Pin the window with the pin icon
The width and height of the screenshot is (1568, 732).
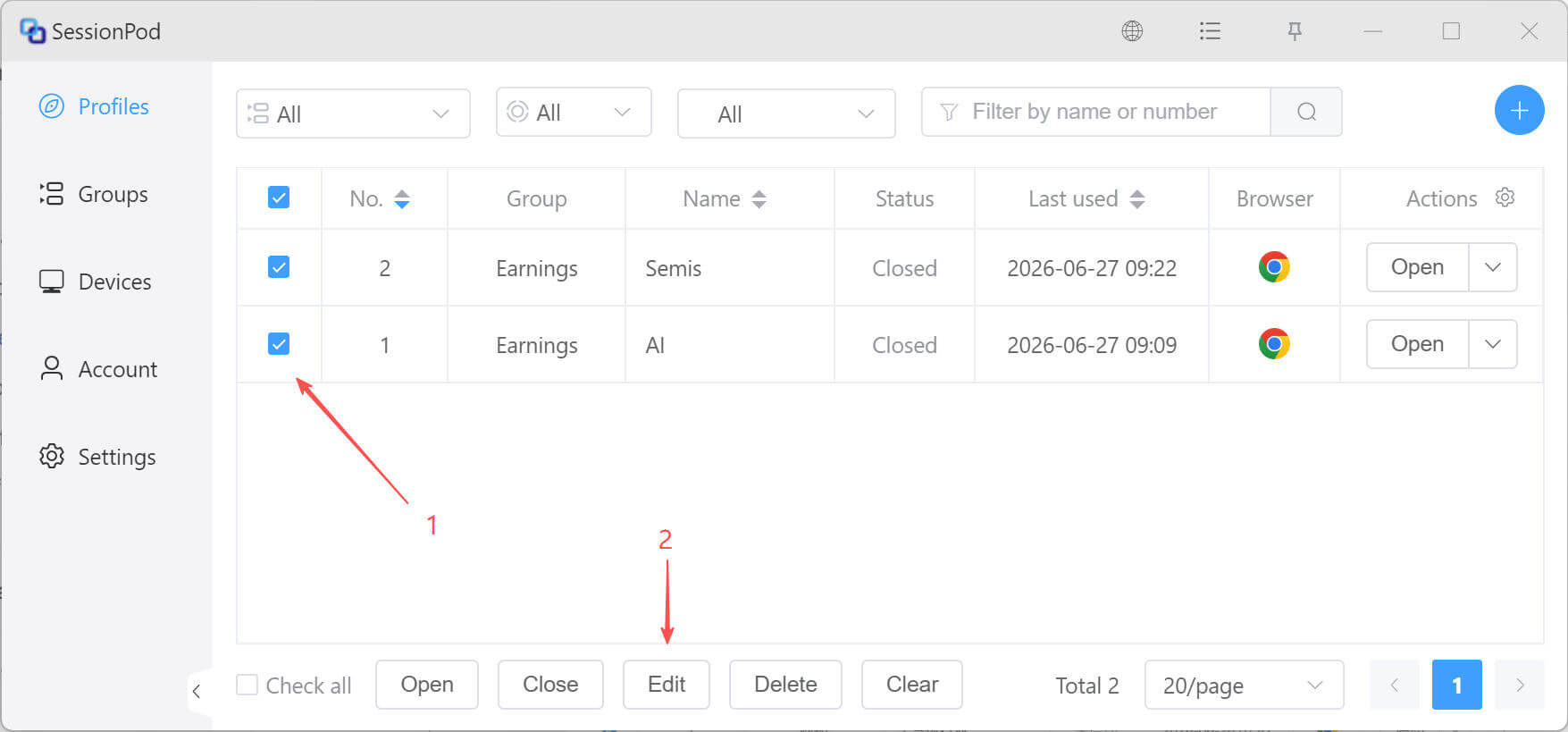point(1294,31)
